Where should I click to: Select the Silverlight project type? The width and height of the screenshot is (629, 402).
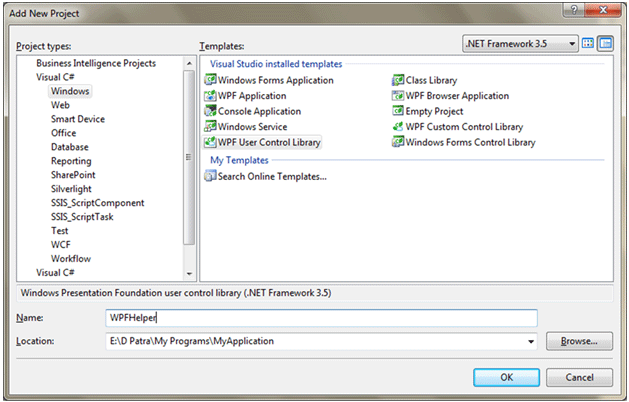(x=73, y=188)
